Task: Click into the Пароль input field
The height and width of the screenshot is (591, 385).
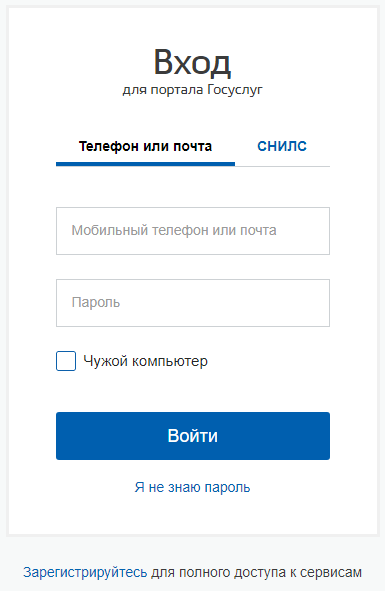Action: coord(193,303)
